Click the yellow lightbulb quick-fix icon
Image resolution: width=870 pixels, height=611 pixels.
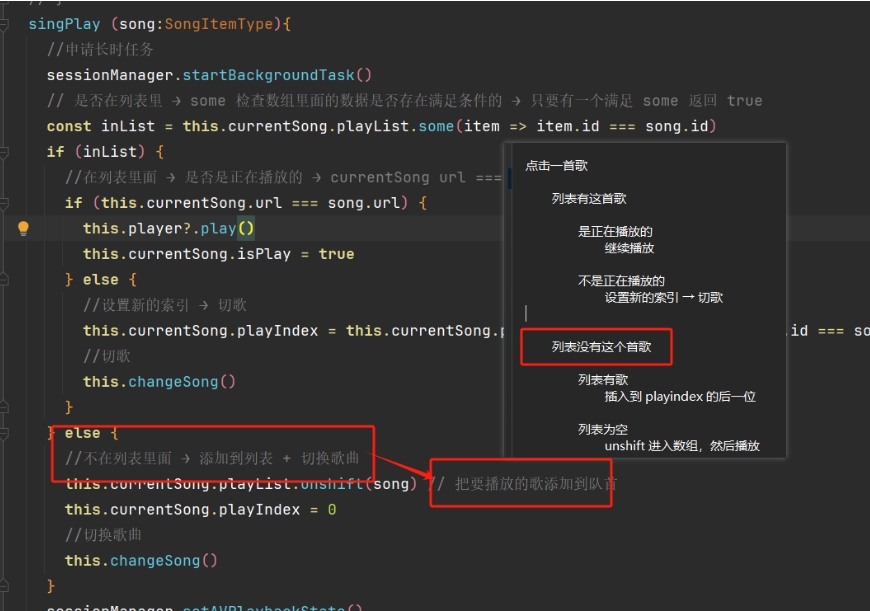click(23, 228)
